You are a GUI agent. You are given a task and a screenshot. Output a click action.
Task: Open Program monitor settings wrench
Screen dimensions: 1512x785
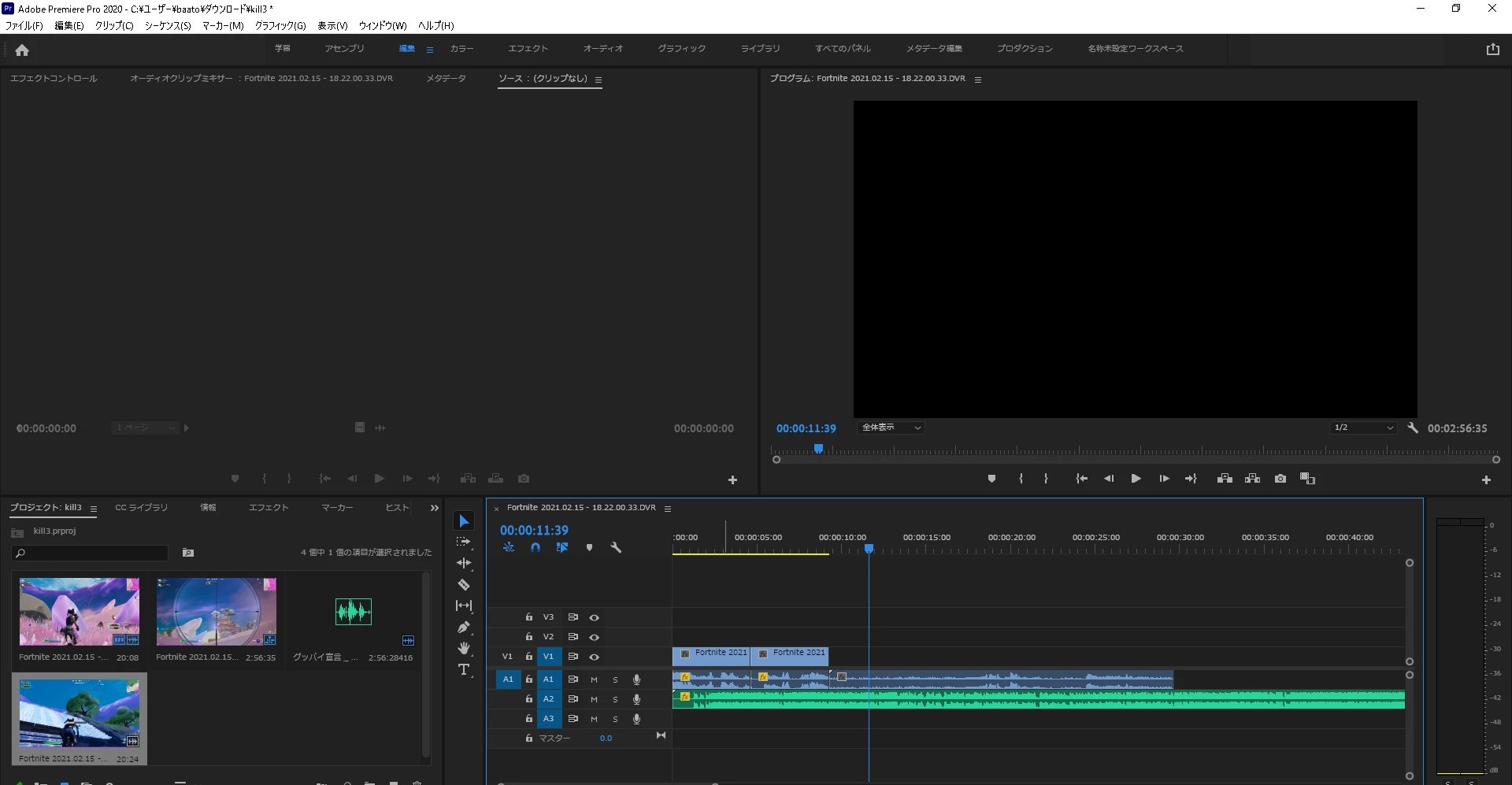(x=1413, y=428)
